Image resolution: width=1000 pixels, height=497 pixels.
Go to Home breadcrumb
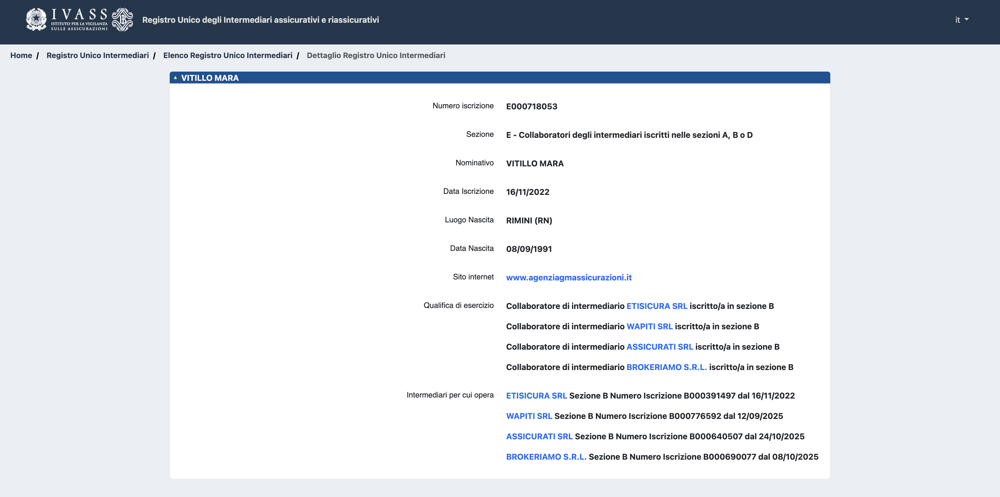click(x=21, y=56)
